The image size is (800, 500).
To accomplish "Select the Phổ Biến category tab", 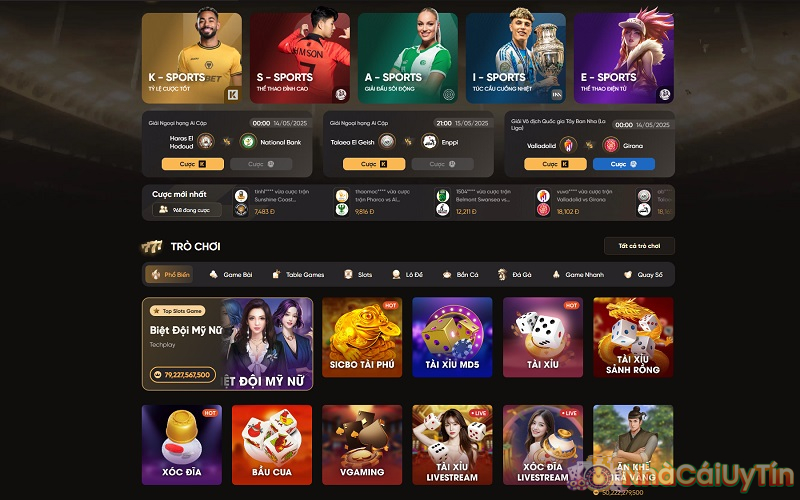I will (170, 274).
